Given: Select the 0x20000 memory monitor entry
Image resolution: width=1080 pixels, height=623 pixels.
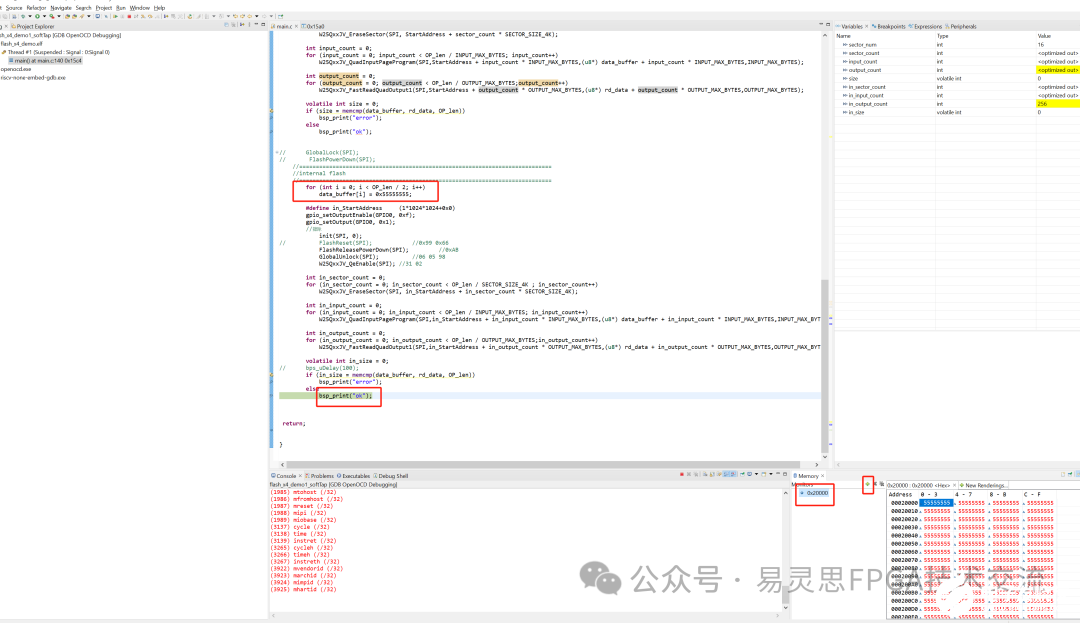Looking at the screenshot, I should click(x=815, y=493).
